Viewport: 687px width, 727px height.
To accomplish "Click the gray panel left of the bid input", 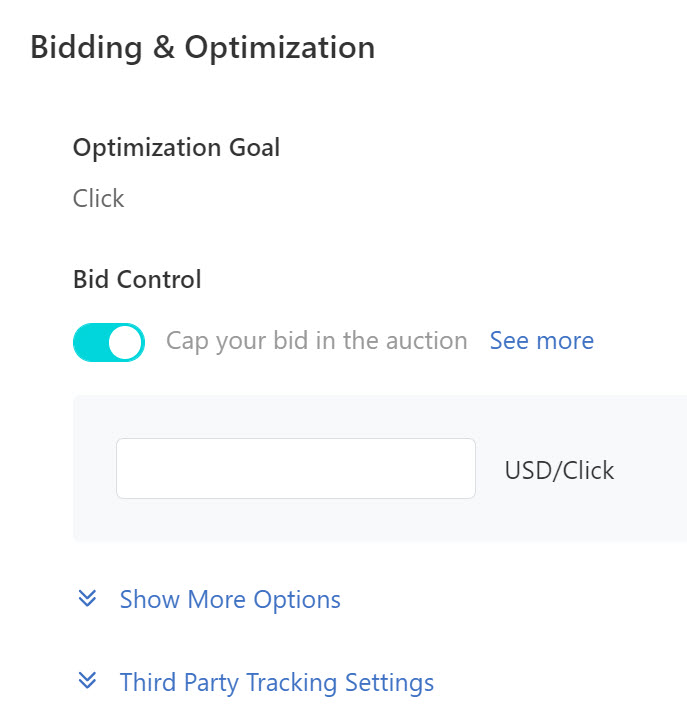I will pos(94,468).
